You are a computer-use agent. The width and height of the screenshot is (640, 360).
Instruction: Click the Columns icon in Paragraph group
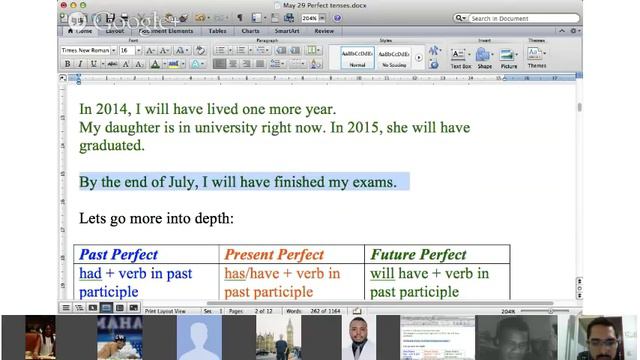click(x=312, y=51)
